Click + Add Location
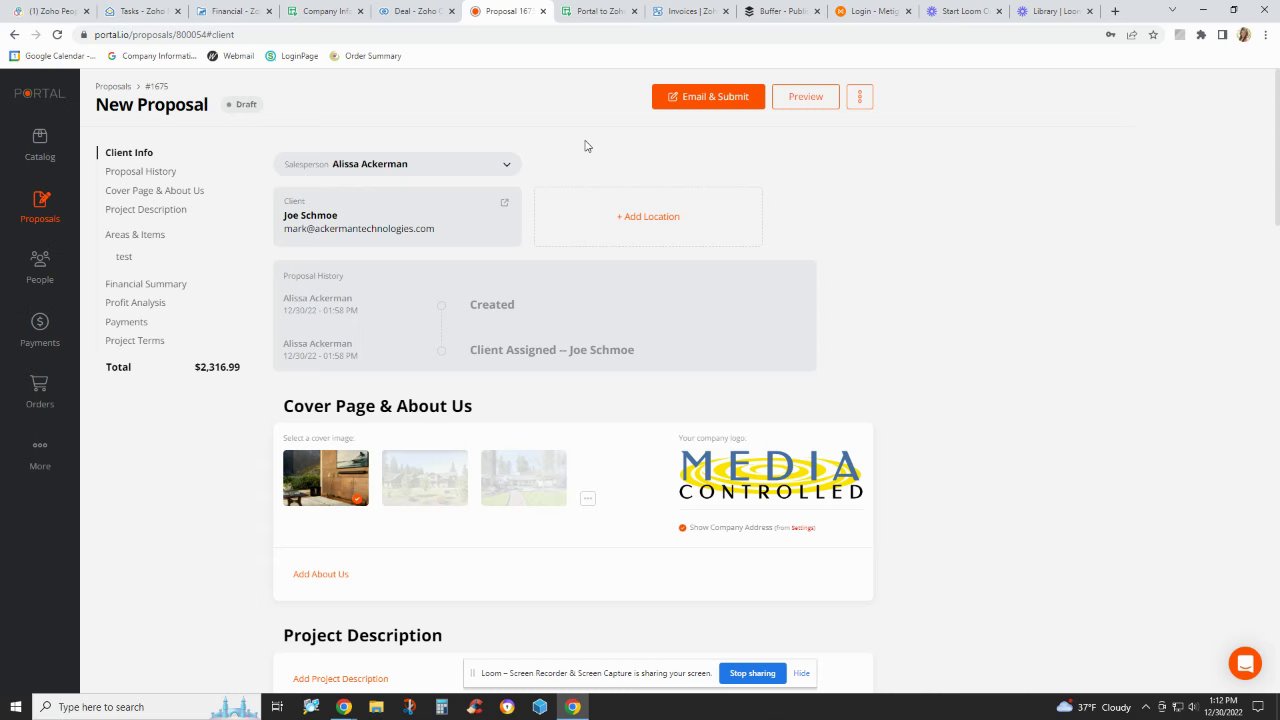Viewport: 1280px width, 720px height. click(x=648, y=216)
